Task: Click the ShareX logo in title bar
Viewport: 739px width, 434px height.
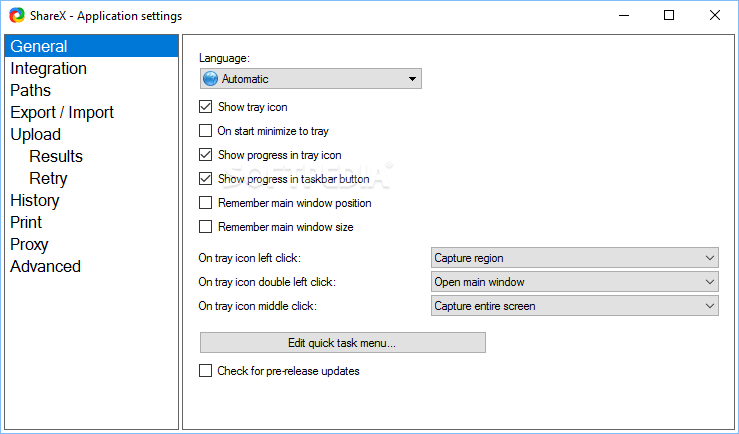Action: (x=17, y=15)
